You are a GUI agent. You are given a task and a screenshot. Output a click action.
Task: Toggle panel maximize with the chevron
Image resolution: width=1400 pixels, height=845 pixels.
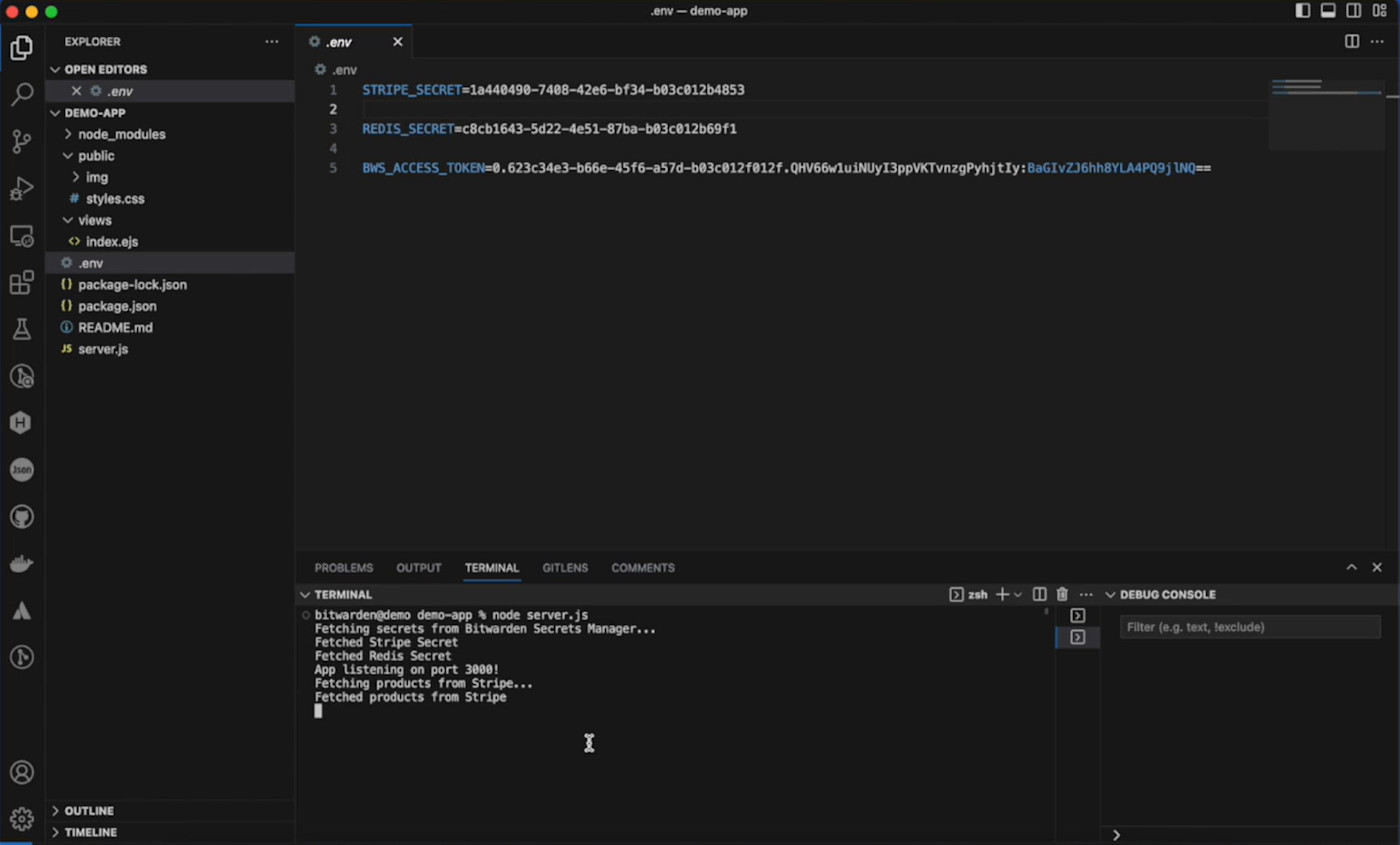[x=1351, y=567]
